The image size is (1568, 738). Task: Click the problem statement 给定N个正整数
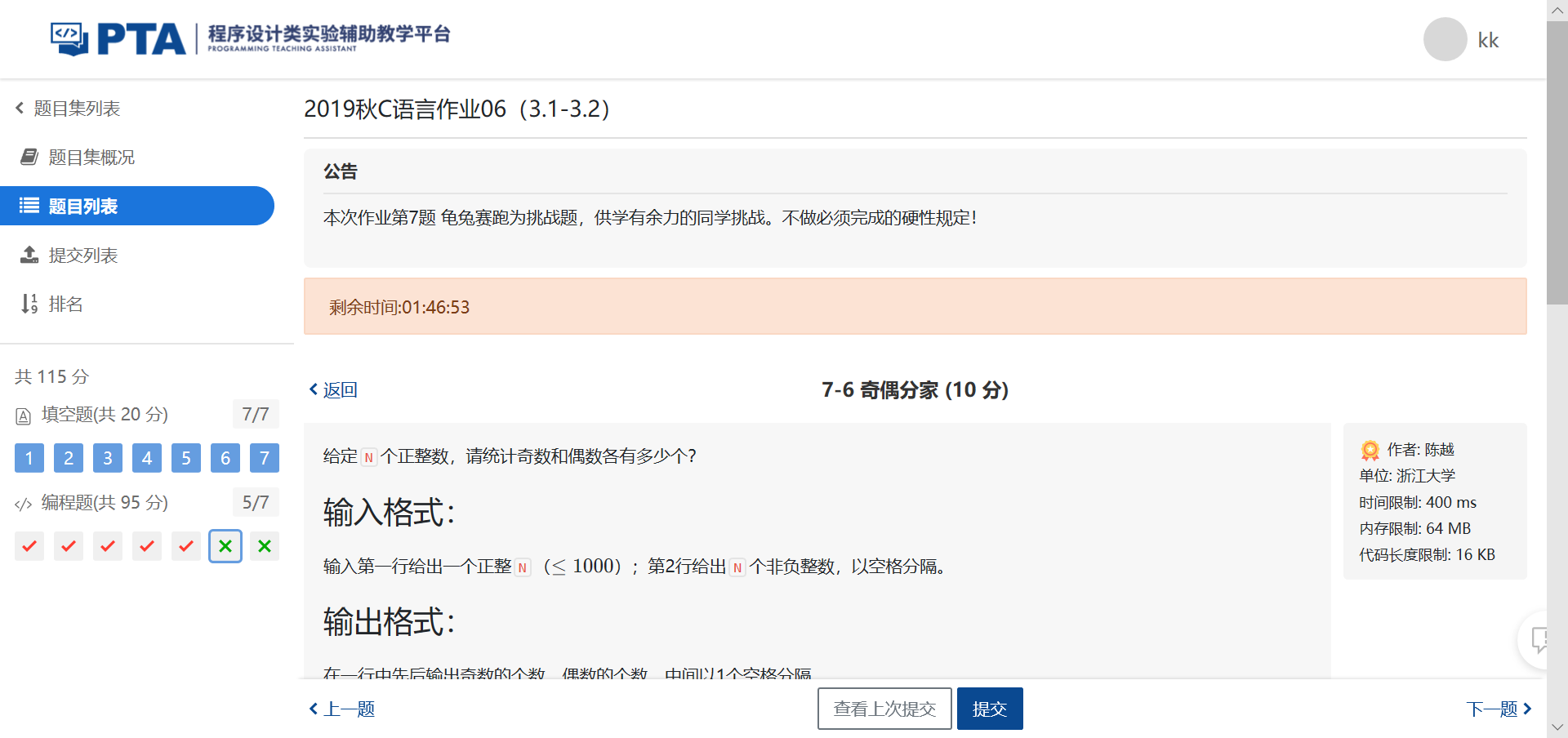tap(510, 456)
